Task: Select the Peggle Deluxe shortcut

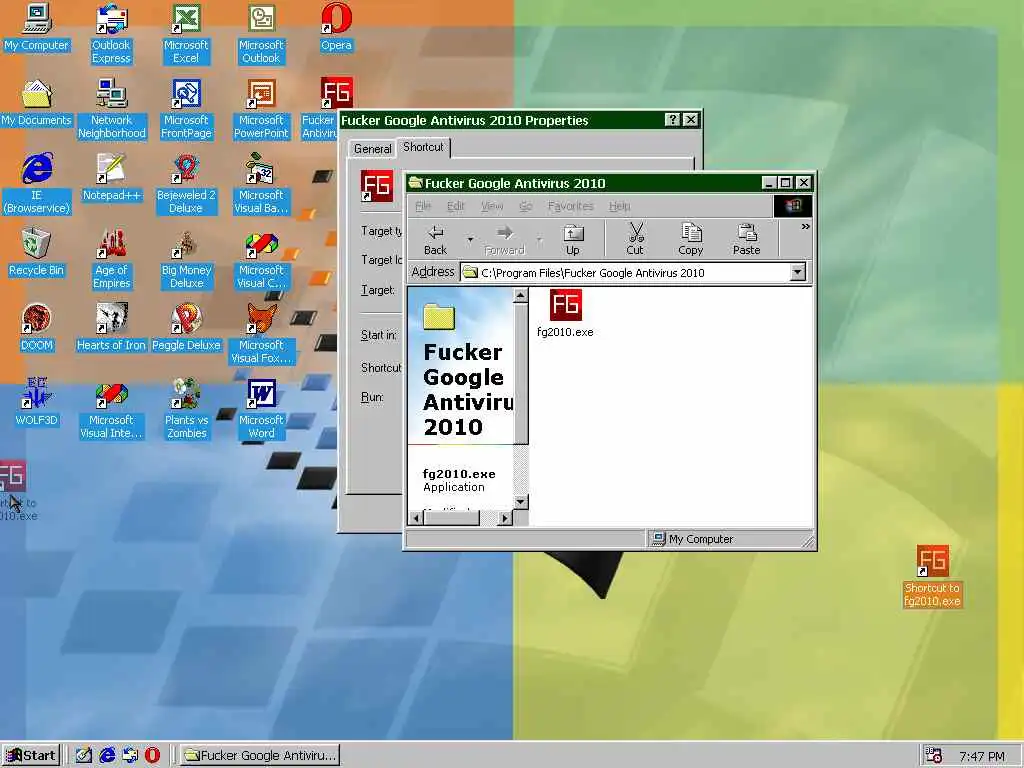Action: (186, 328)
